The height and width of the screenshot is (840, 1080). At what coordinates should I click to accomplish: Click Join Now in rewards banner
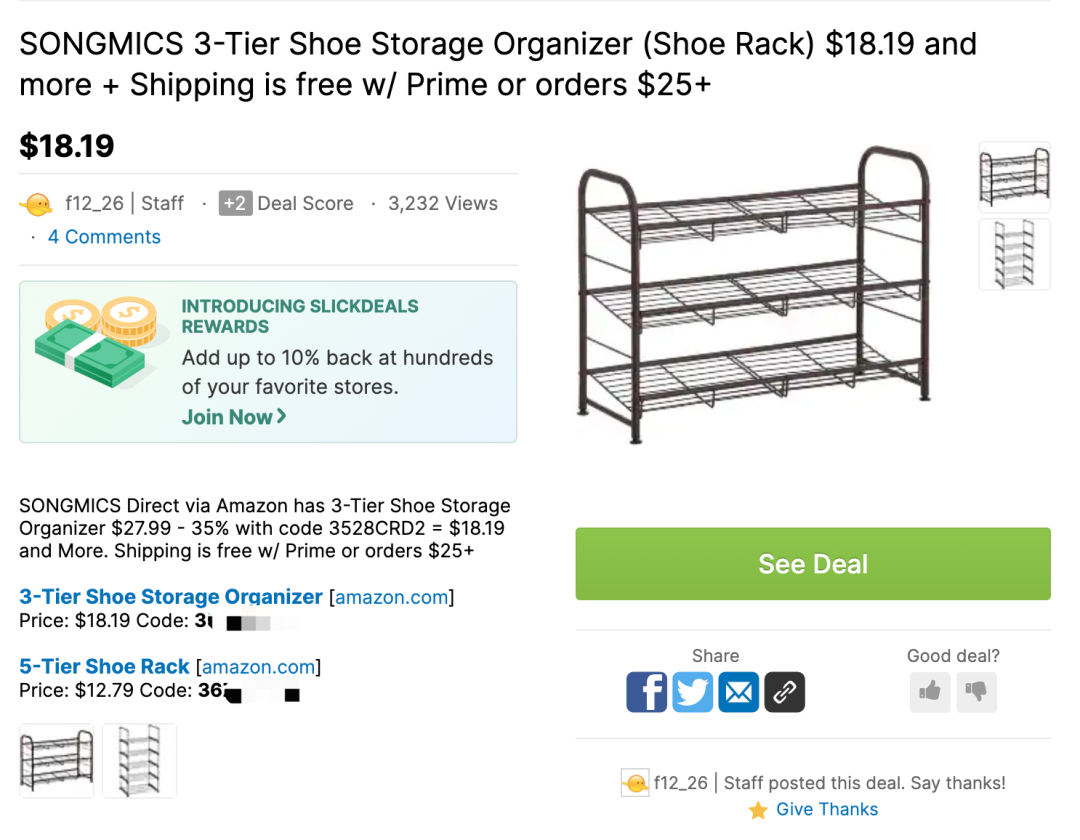click(x=233, y=417)
